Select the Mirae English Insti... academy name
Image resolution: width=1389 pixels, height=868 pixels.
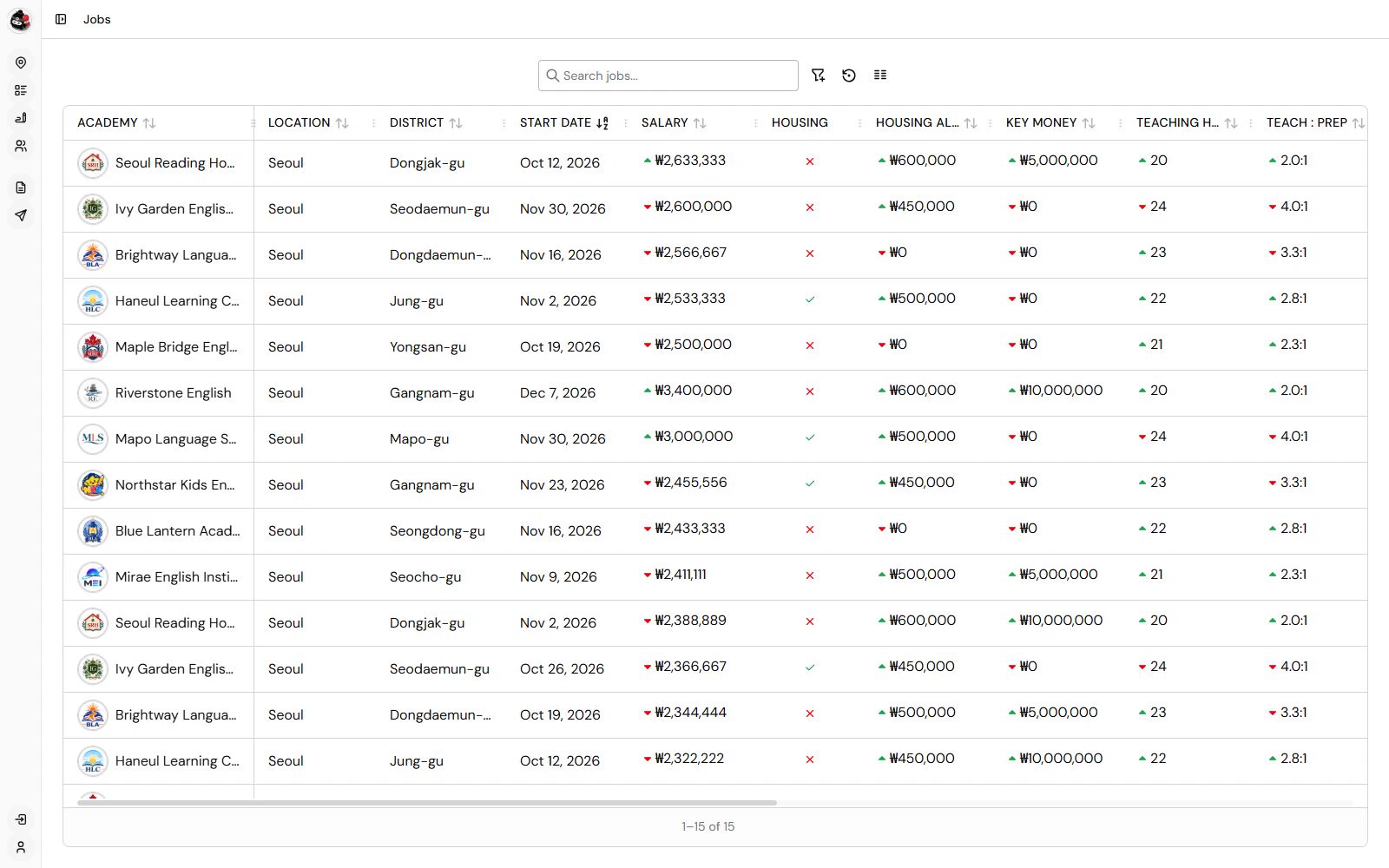click(x=176, y=577)
